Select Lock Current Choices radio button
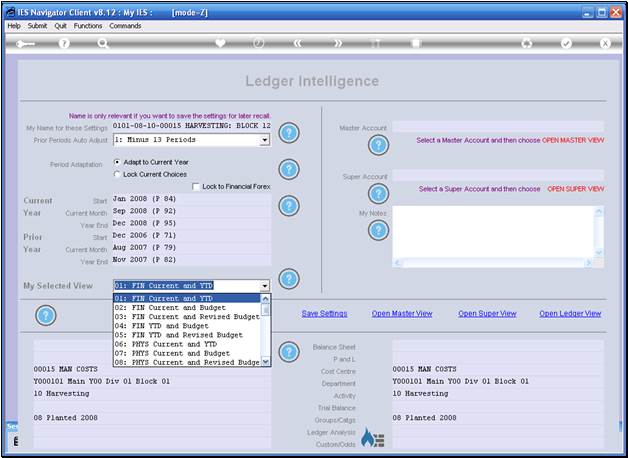The image size is (628, 458). click(x=117, y=174)
